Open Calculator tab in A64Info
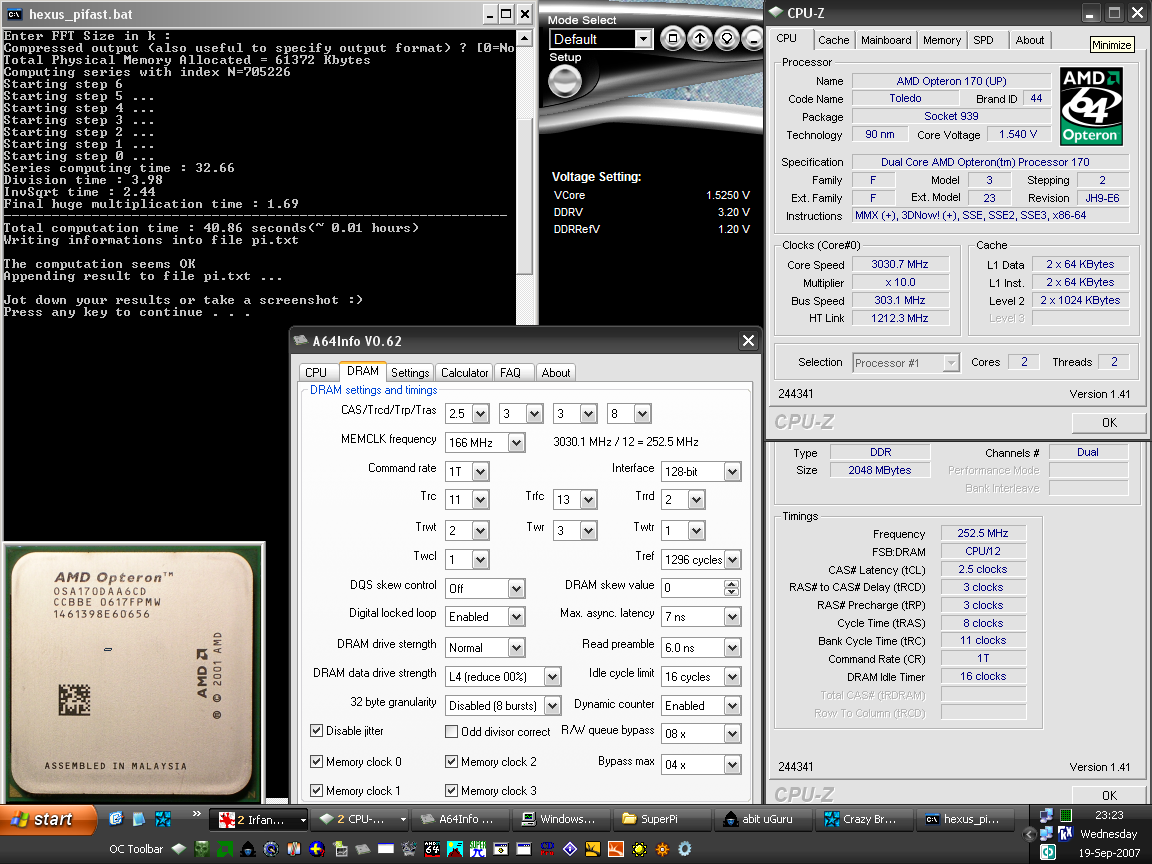The width and height of the screenshot is (1152, 864). point(464,372)
